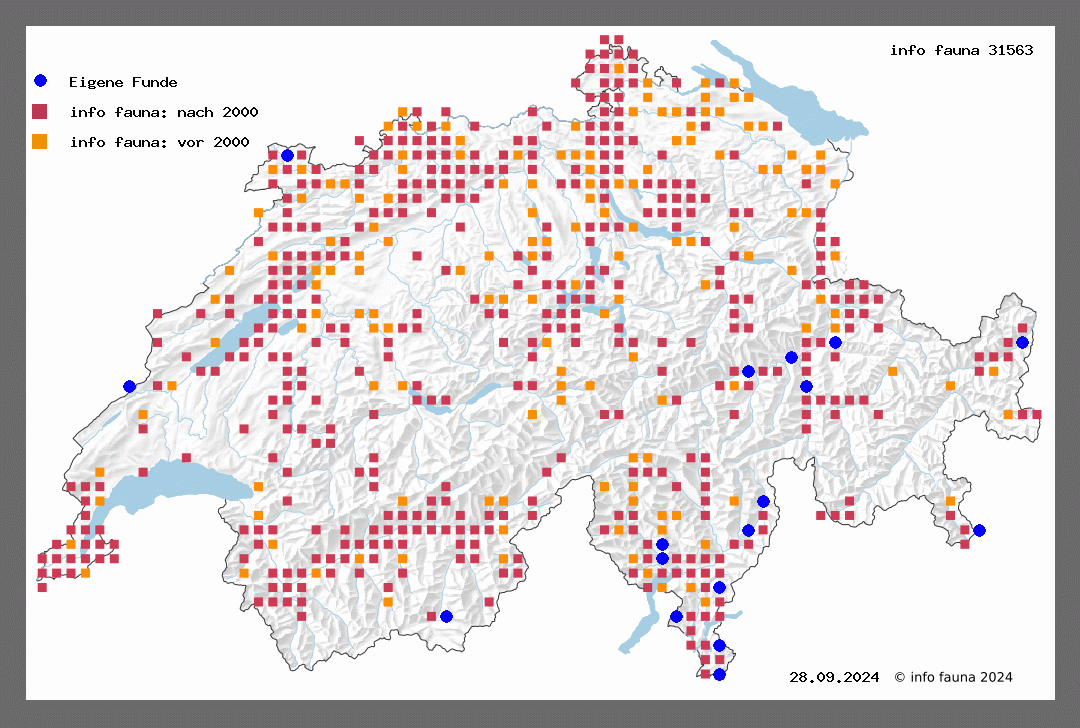
Task: Click the isolated blue dot in the southern Valais
Action: click(x=446, y=616)
